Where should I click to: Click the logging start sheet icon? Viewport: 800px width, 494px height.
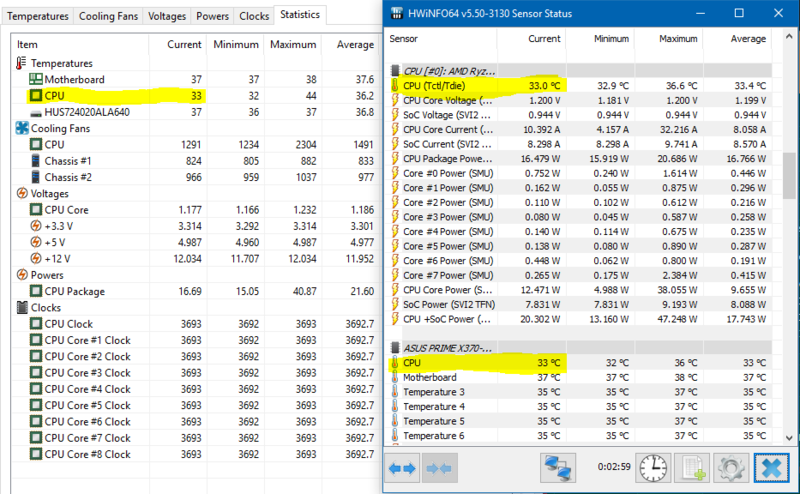(691, 468)
